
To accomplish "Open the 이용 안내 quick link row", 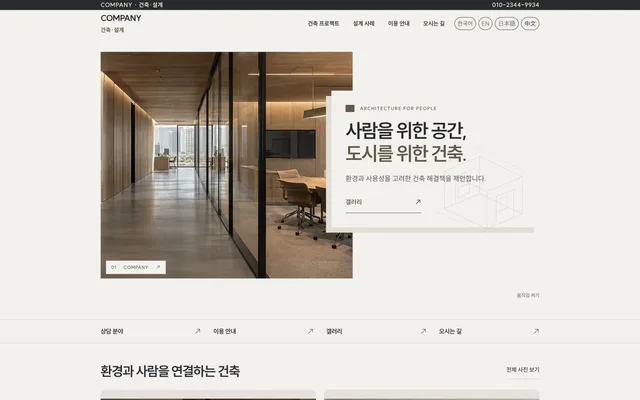I will (263, 331).
